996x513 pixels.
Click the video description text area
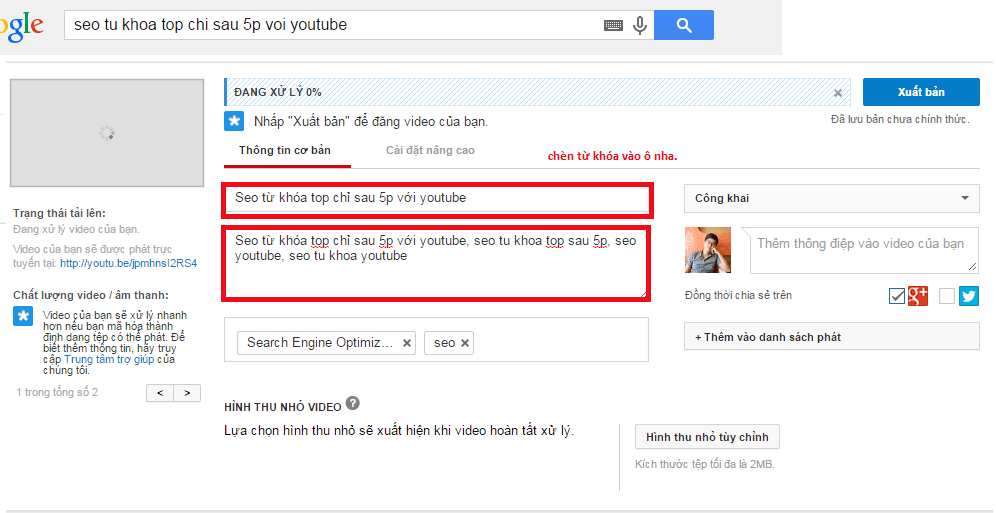pyautogui.click(x=437, y=263)
